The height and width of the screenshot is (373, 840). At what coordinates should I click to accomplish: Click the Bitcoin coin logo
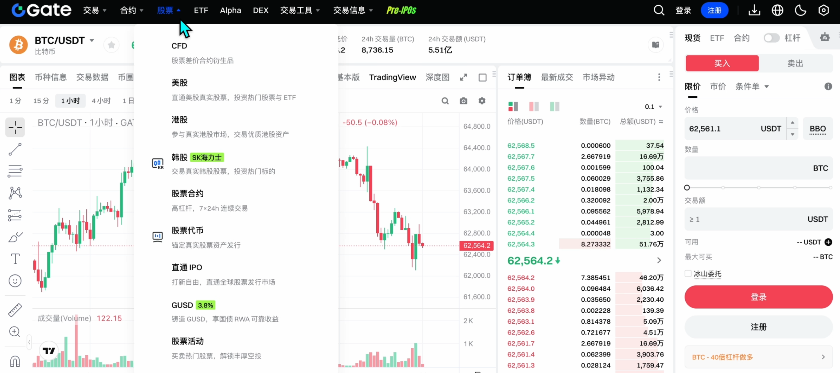[x=18, y=45]
